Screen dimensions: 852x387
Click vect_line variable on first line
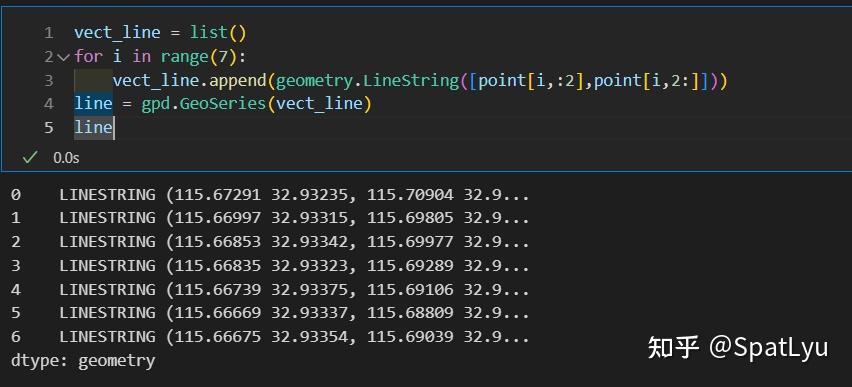(117, 33)
